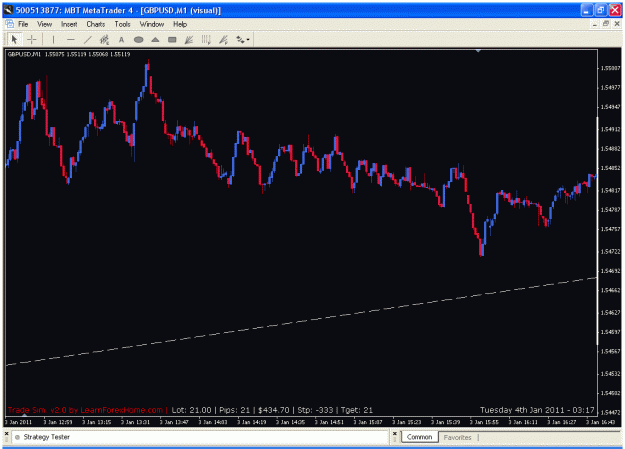Open the Help menu
The image size is (625, 449).
180,24
